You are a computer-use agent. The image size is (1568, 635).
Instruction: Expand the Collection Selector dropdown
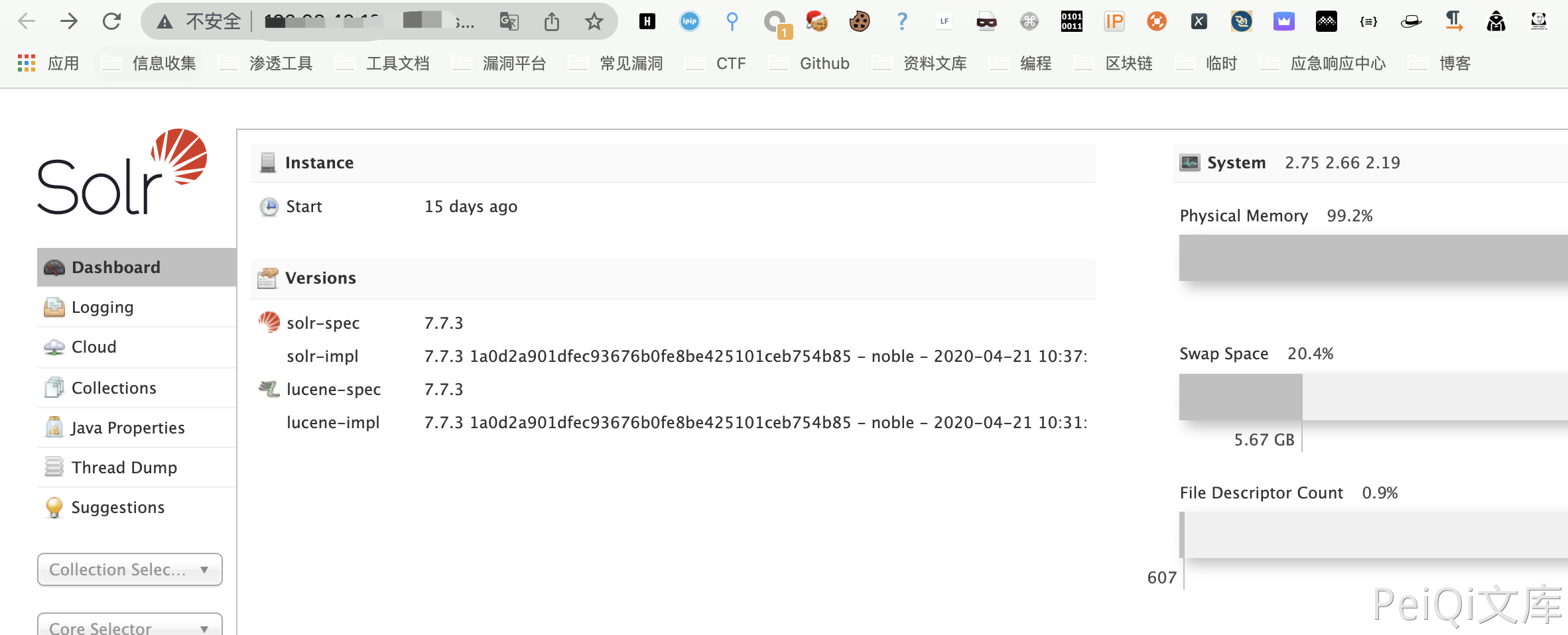pyautogui.click(x=129, y=569)
